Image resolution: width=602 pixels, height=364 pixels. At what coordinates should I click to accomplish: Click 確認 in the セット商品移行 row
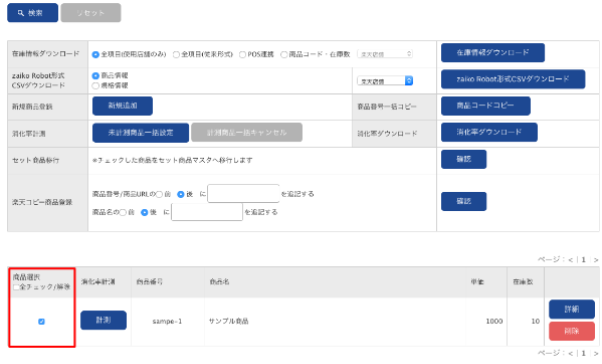464,159
